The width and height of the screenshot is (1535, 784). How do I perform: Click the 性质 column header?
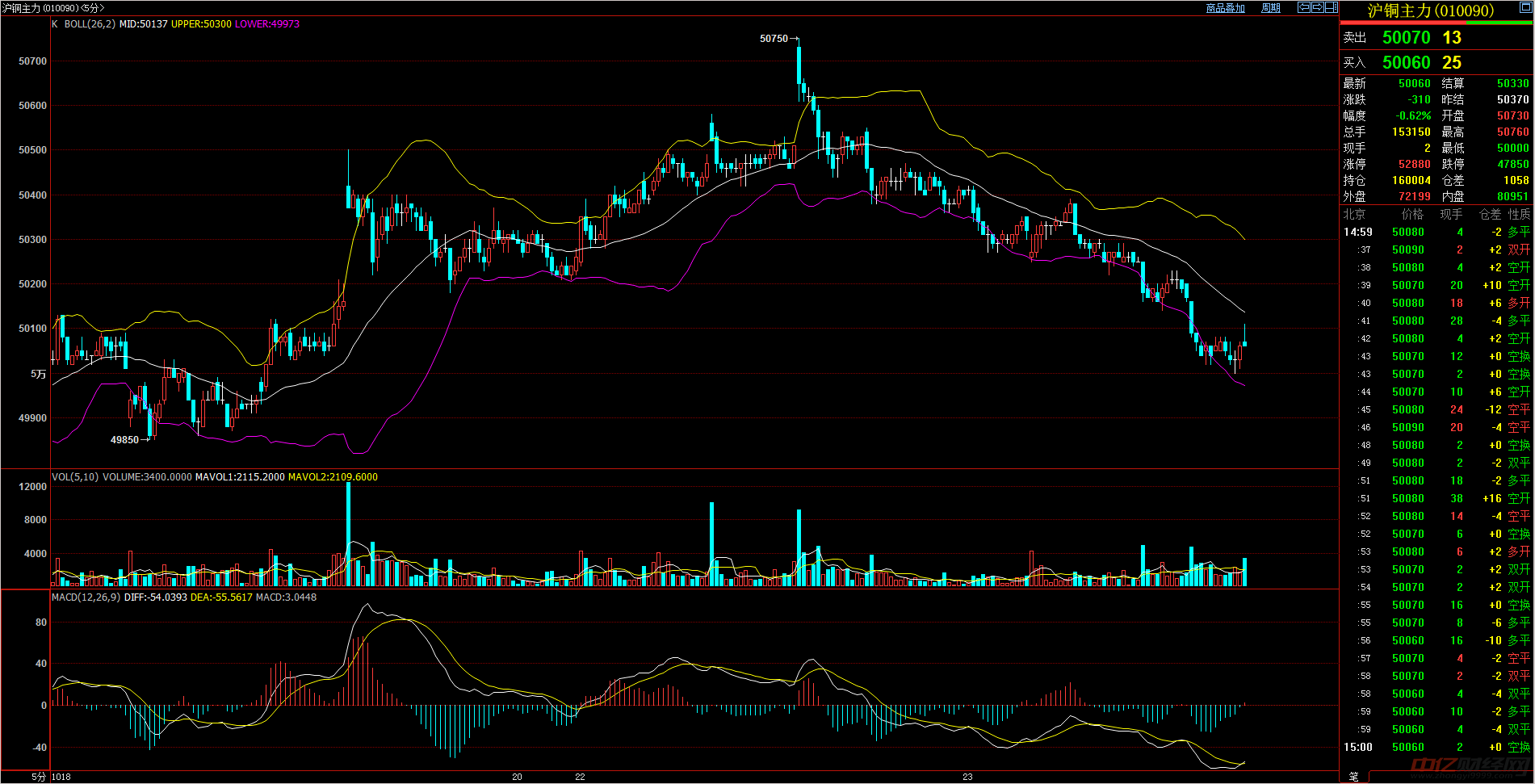click(1519, 214)
